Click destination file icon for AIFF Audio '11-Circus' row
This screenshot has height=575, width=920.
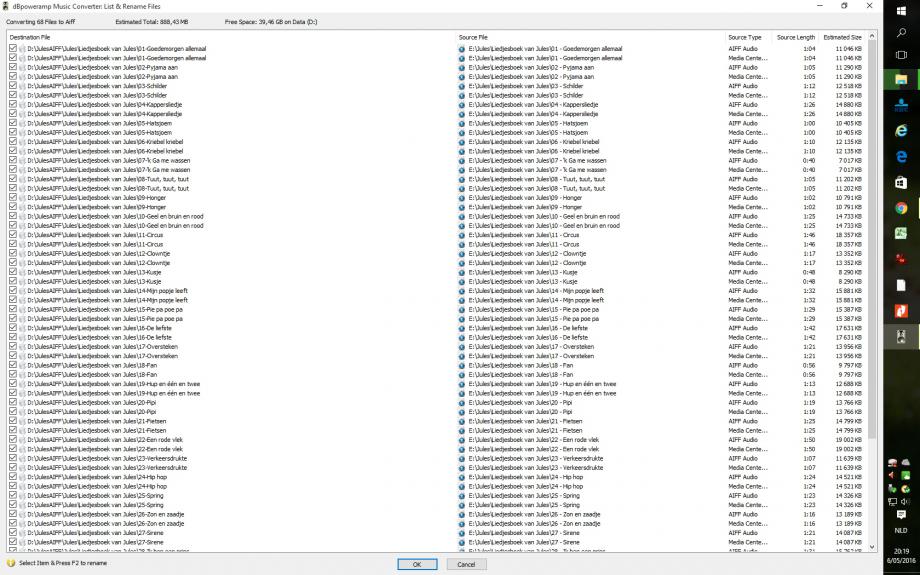(21, 235)
